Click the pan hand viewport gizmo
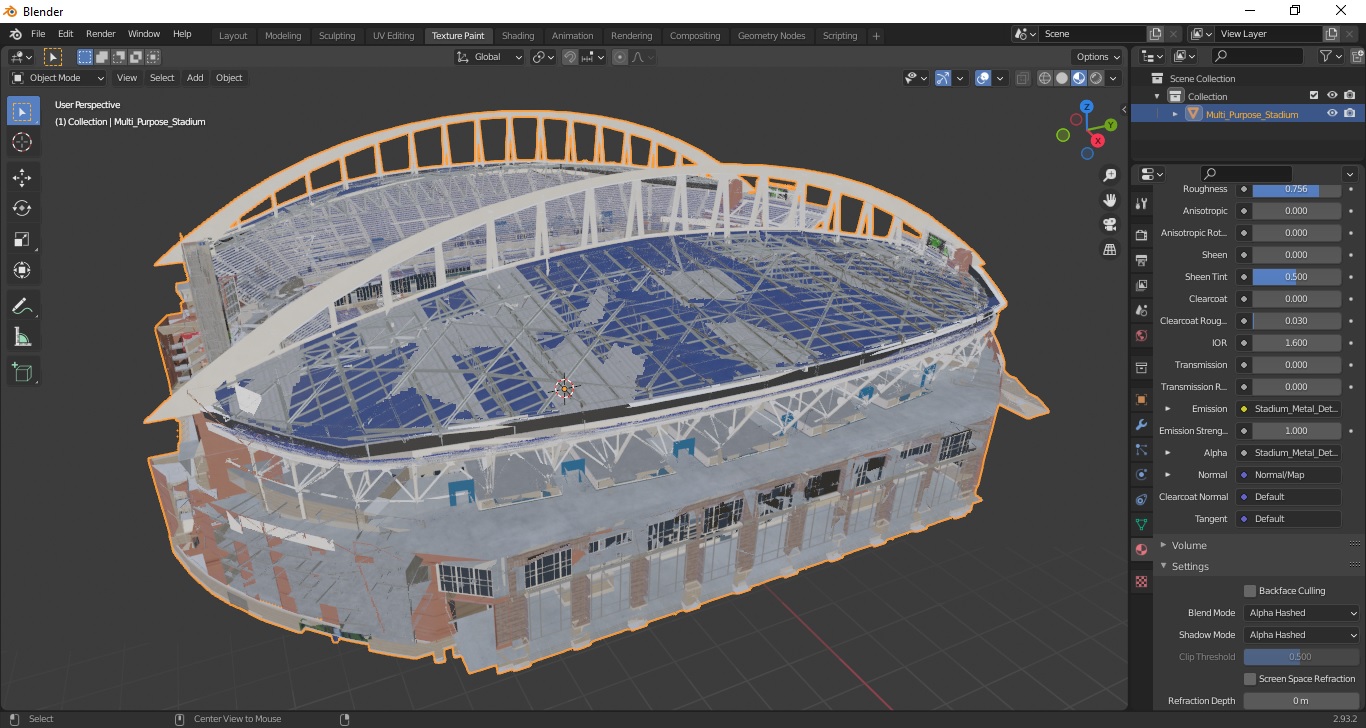The image size is (1366, 728). [1109, 200]
